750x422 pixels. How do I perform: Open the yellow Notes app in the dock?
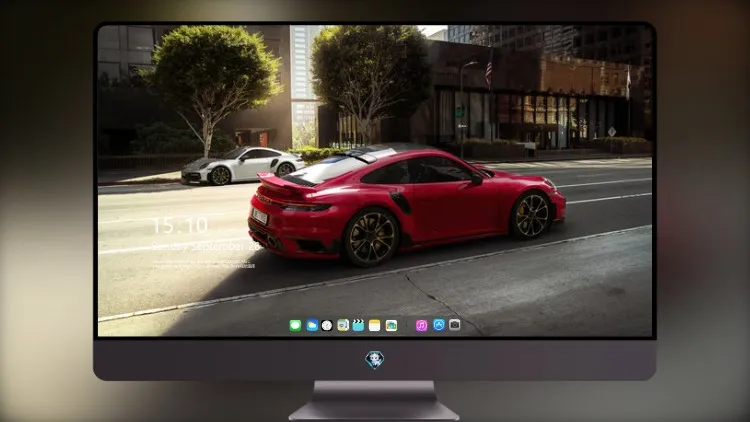375,325
